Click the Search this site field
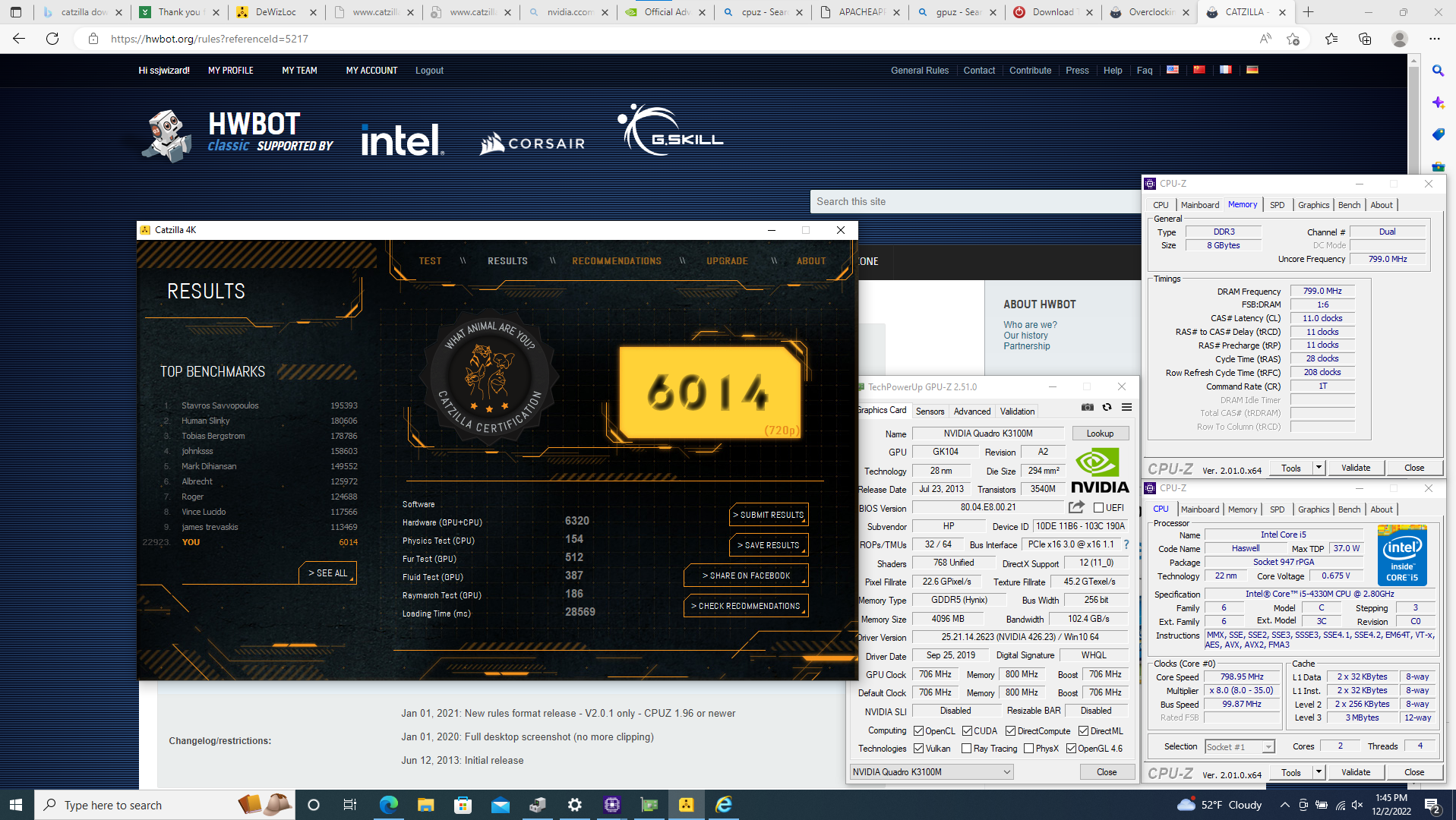 (x=976, y=202)
